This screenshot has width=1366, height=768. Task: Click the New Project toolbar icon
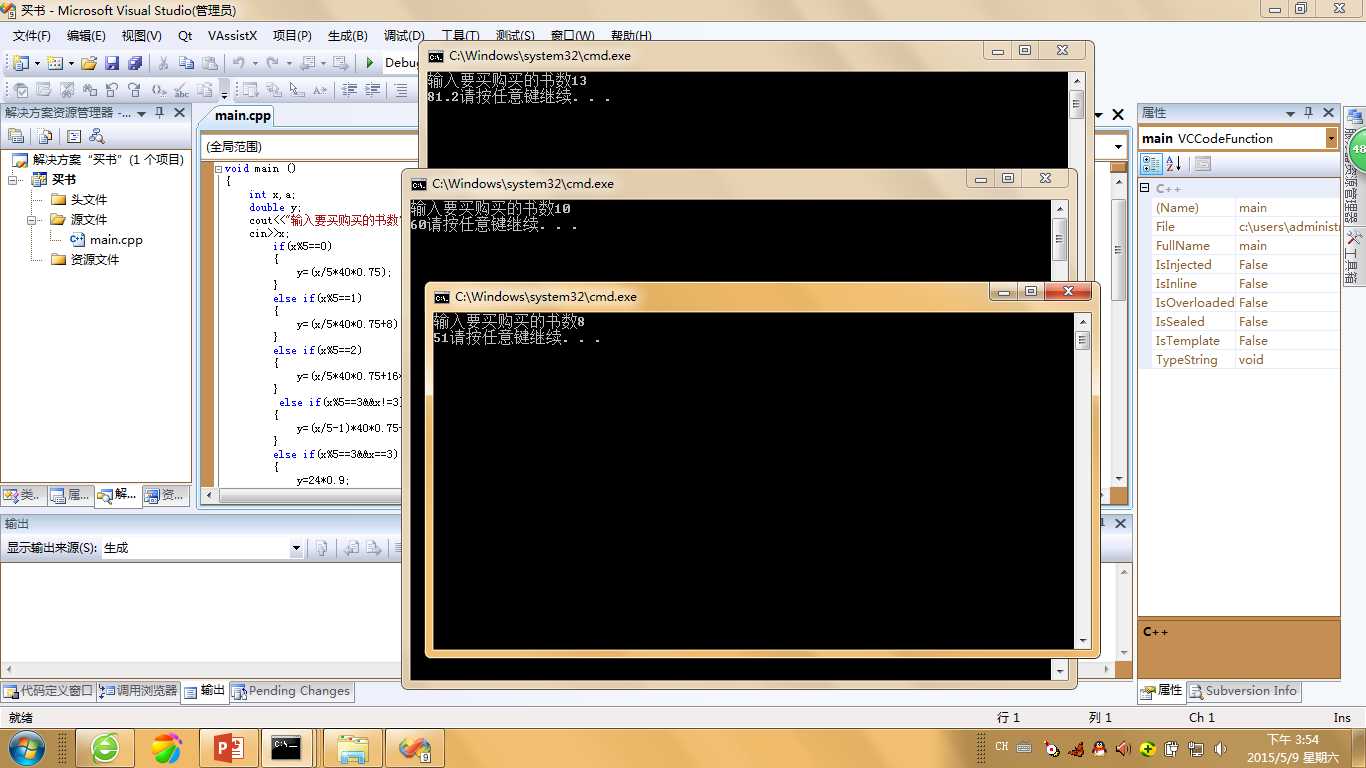20,63
